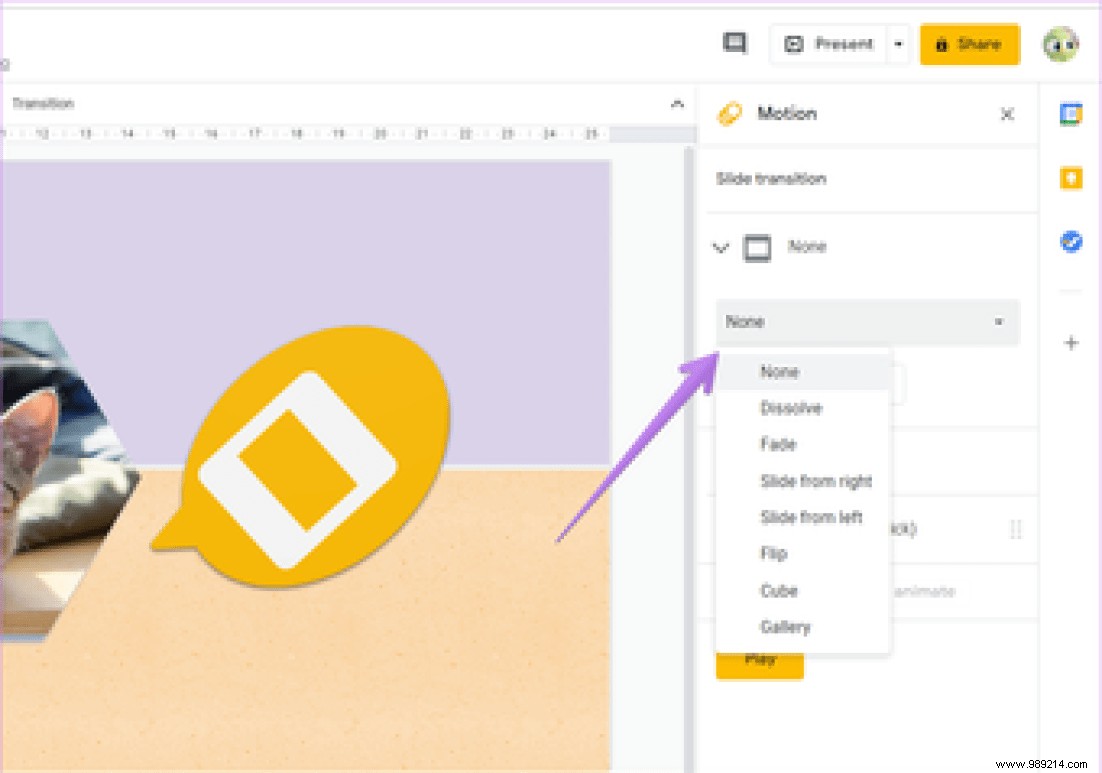This screenshot has width=1102, height=773.
Task: Click the presenter view icon near Present
Action: point(734,43)
